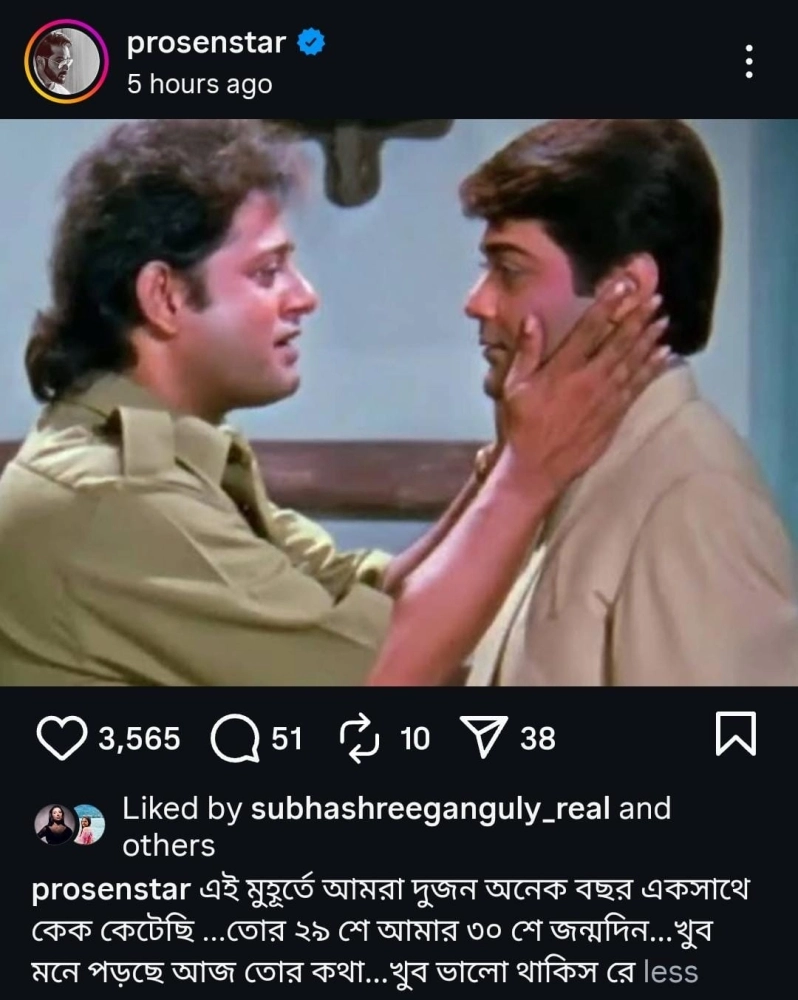Tap the blue verified badge
The image size is (798, 1000).
(x=311, y=42)
